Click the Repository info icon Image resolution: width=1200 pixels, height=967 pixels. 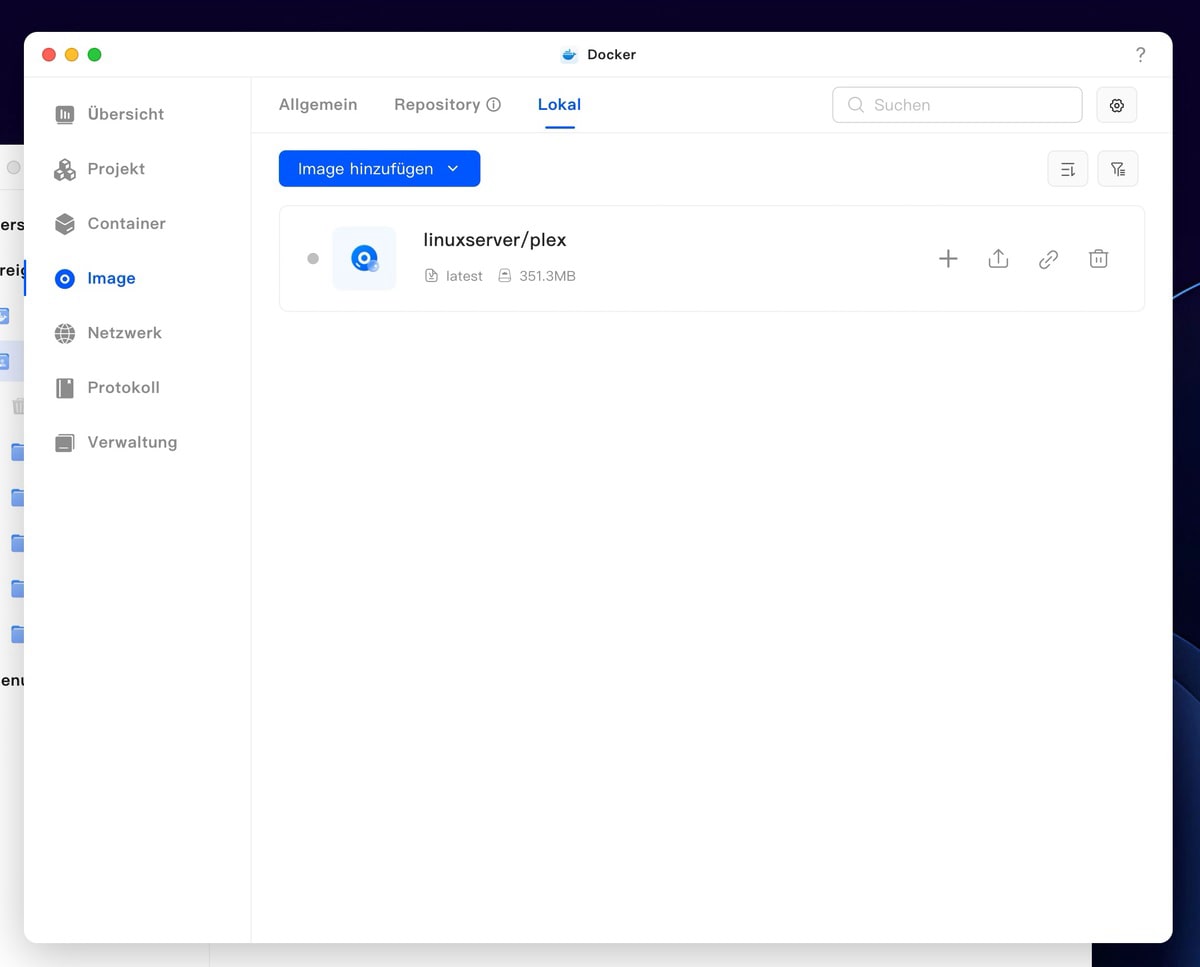[x=493, y=105]
